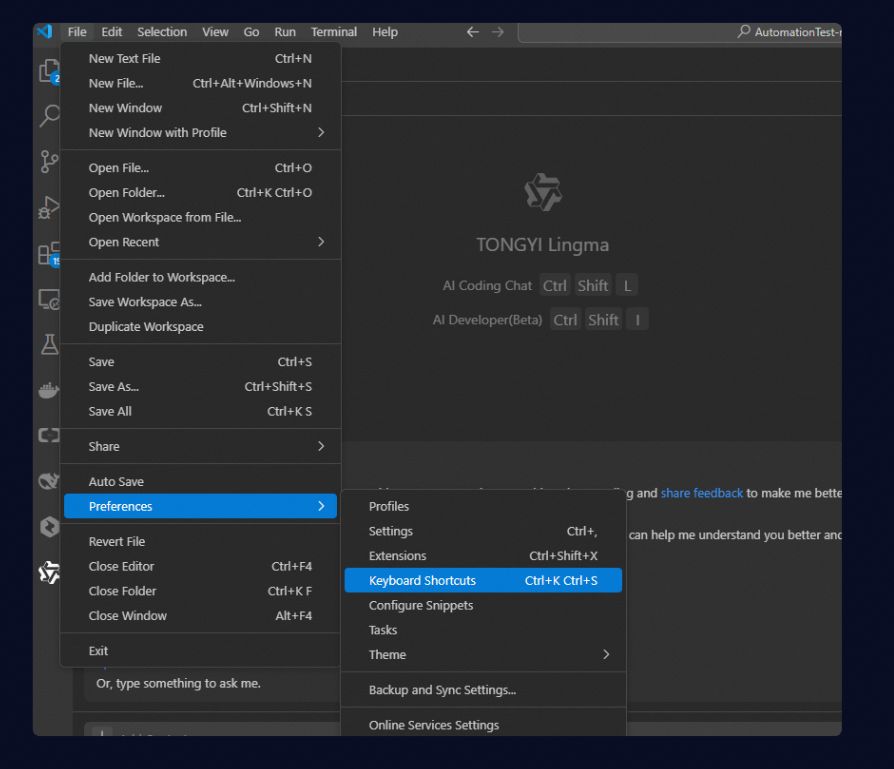This screenshot has height=769, width=894.
Task: Open the Run menu
Action: point(285,32)
